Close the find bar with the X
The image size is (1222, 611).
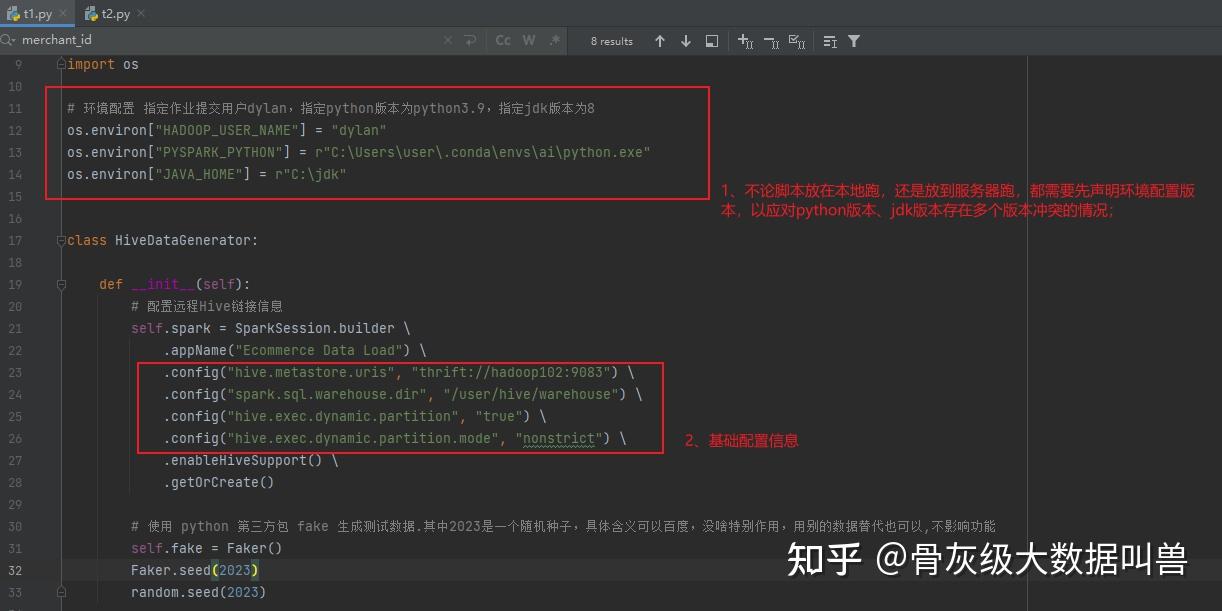coord(448,40)
